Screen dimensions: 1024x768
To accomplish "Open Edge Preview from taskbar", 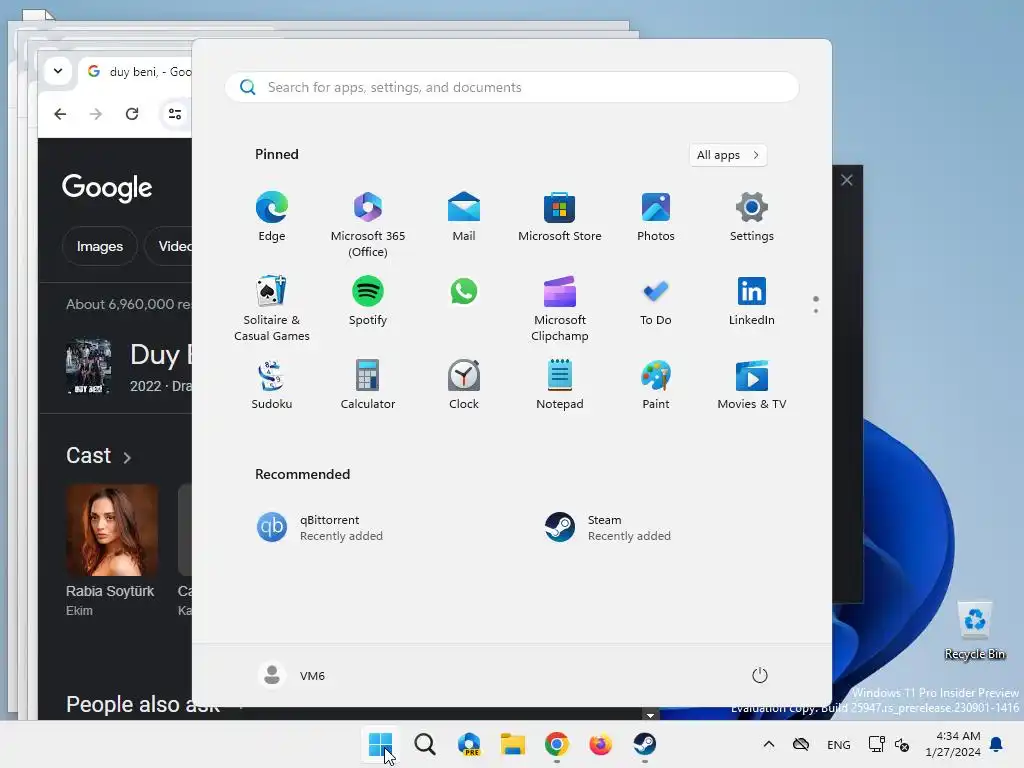I will tap(469, 744).
